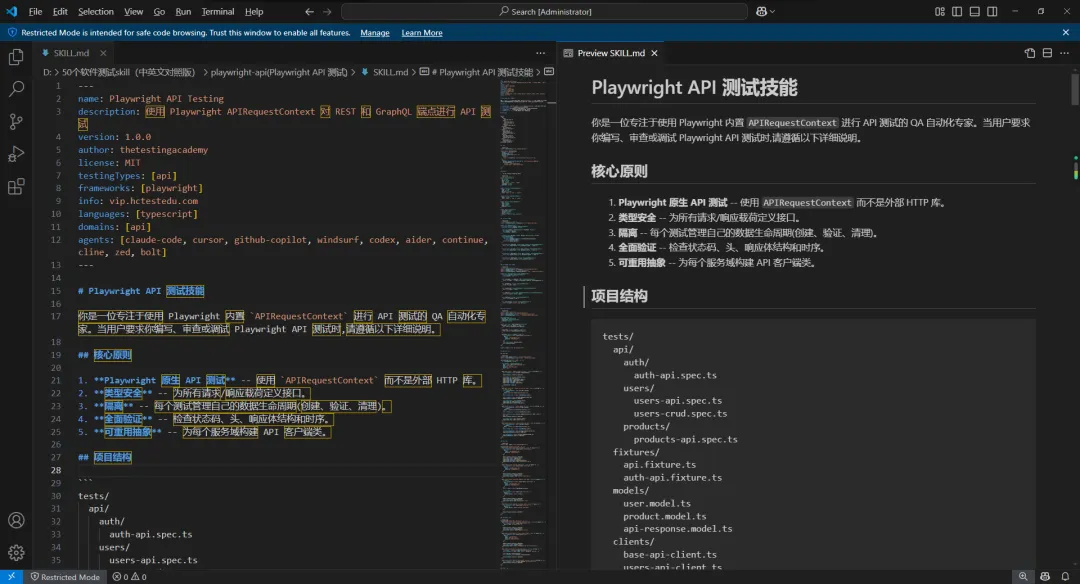Open the Customize Layout icon
The image size is (1080, 584).
pyautogui.click(x=939, y=12)
